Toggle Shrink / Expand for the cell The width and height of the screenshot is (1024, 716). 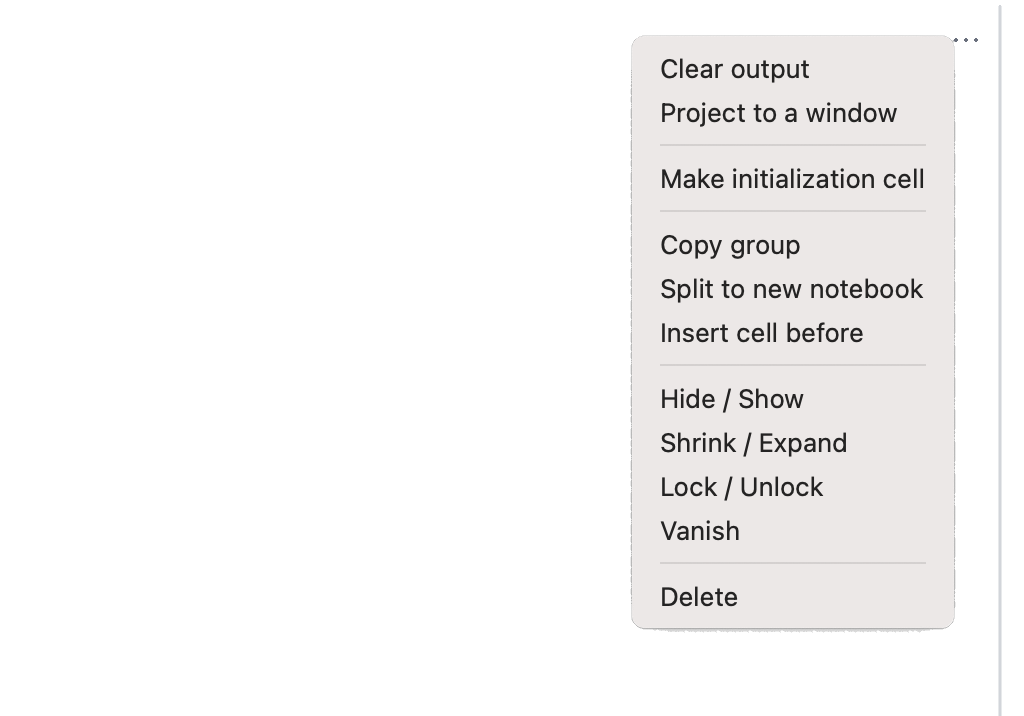point(753,444)
